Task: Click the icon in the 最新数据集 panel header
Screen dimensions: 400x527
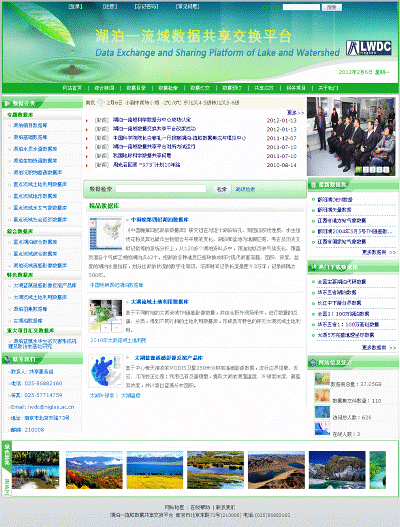Action: coord(313,185)
